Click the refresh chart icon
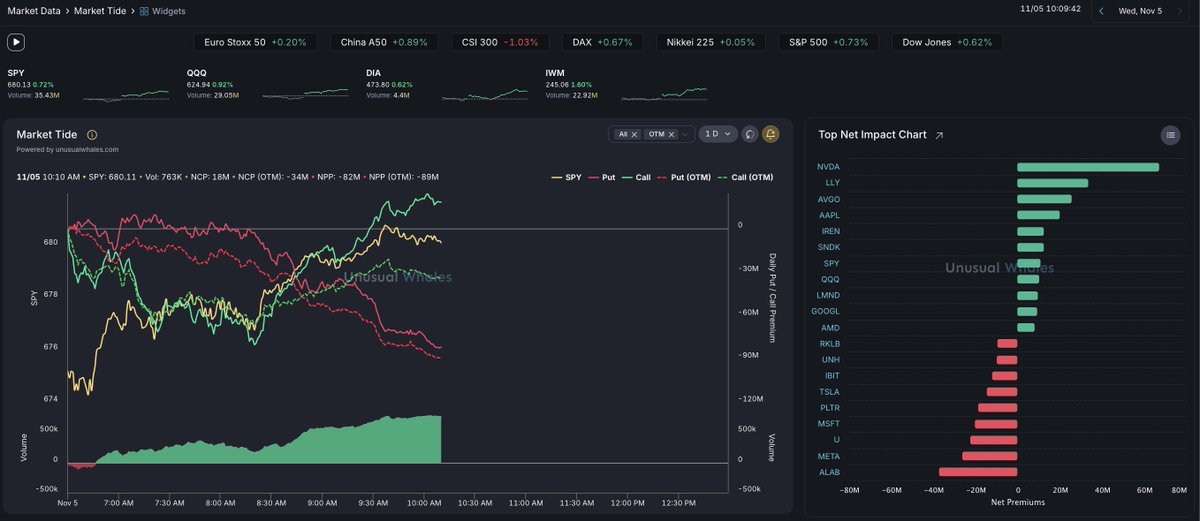This screenshot has height=521, width=1200. coord(750,134)
